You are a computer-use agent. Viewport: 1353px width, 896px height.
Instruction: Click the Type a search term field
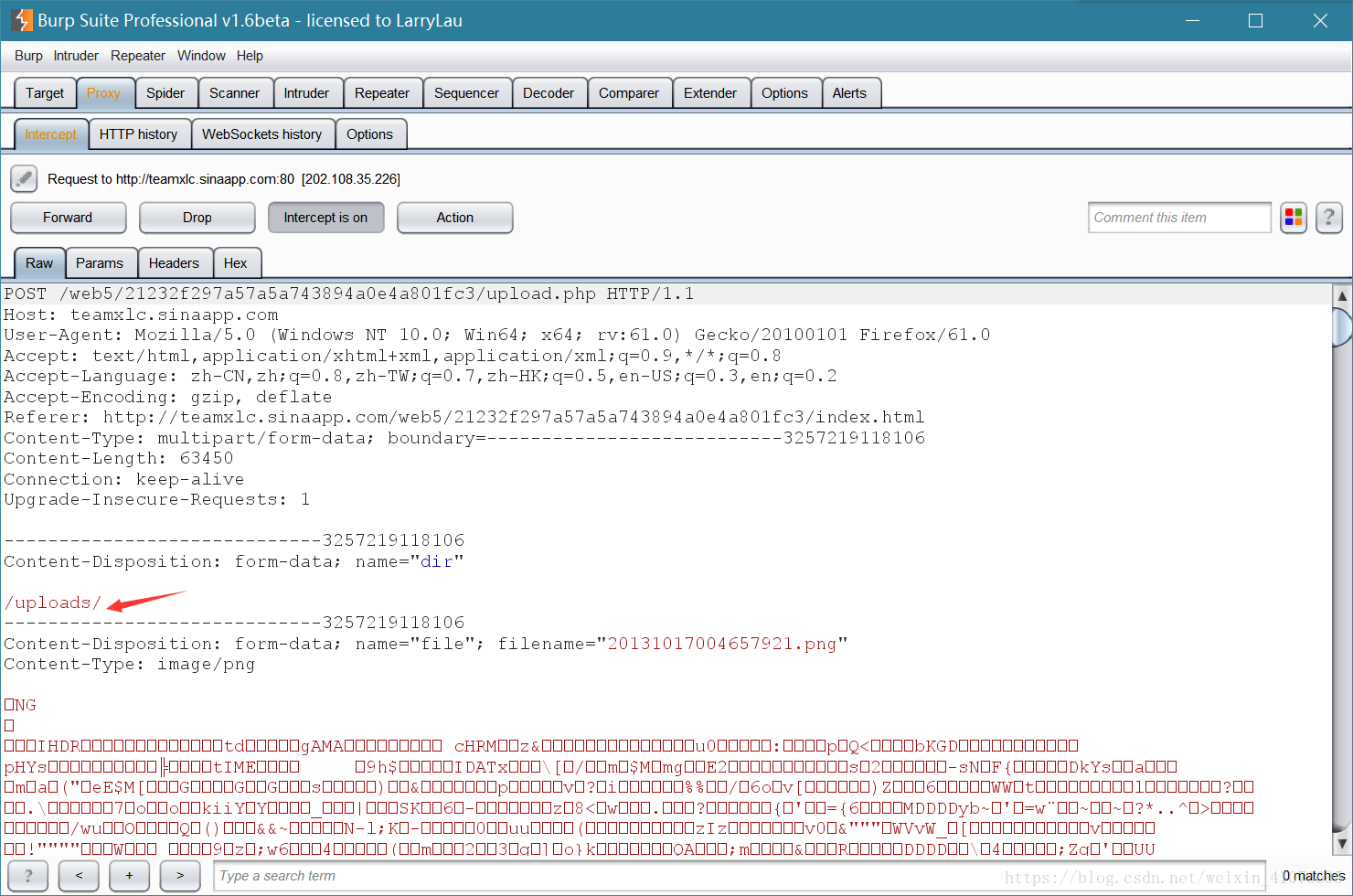pos(740,876)
